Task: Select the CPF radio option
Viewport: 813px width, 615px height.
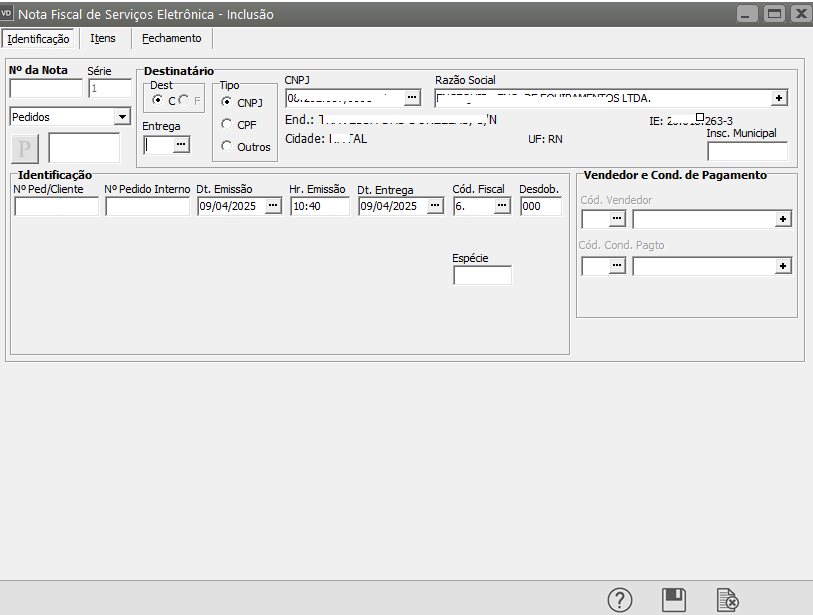Action: pyautogui.click(x=227, y=124)
